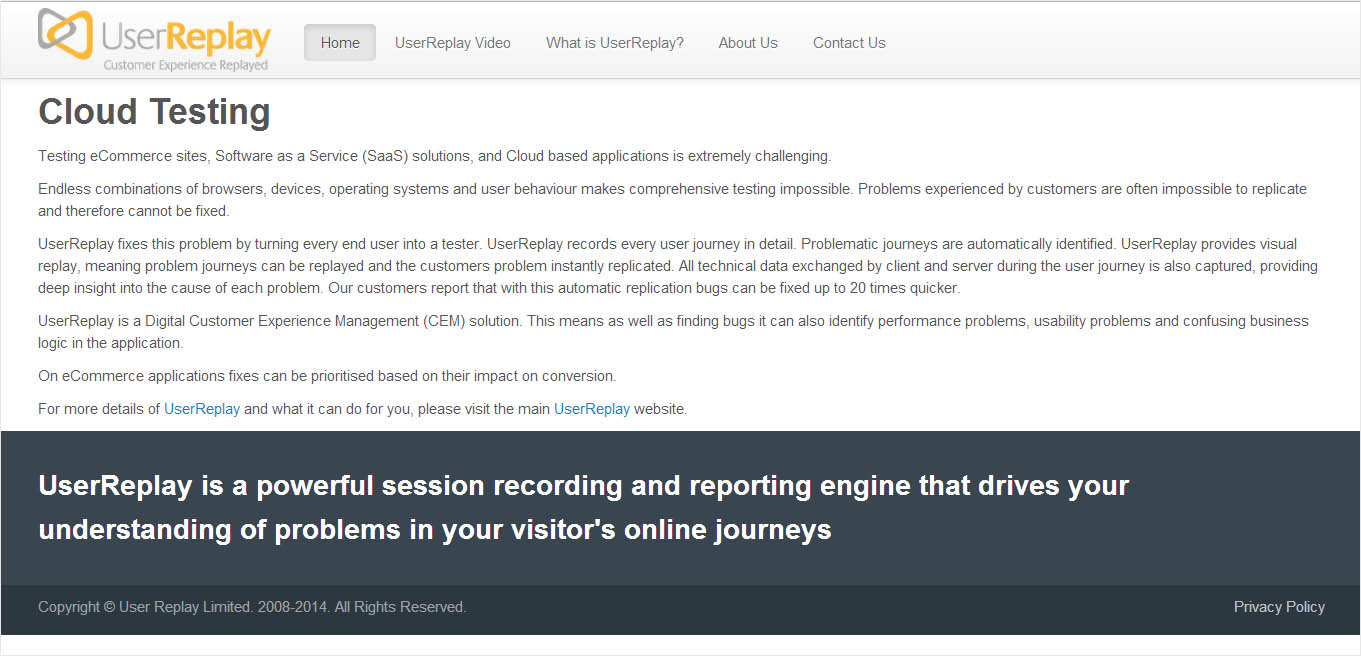Click the paragraph about Digital Customer Experience Management

point(673,332)
